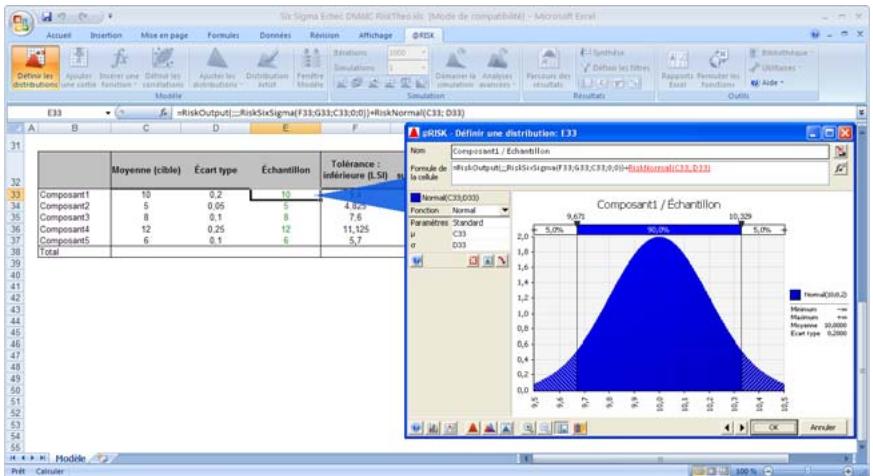Click the Annuler button
This screenshot has height=476, width=873.
tap(823, 428)
